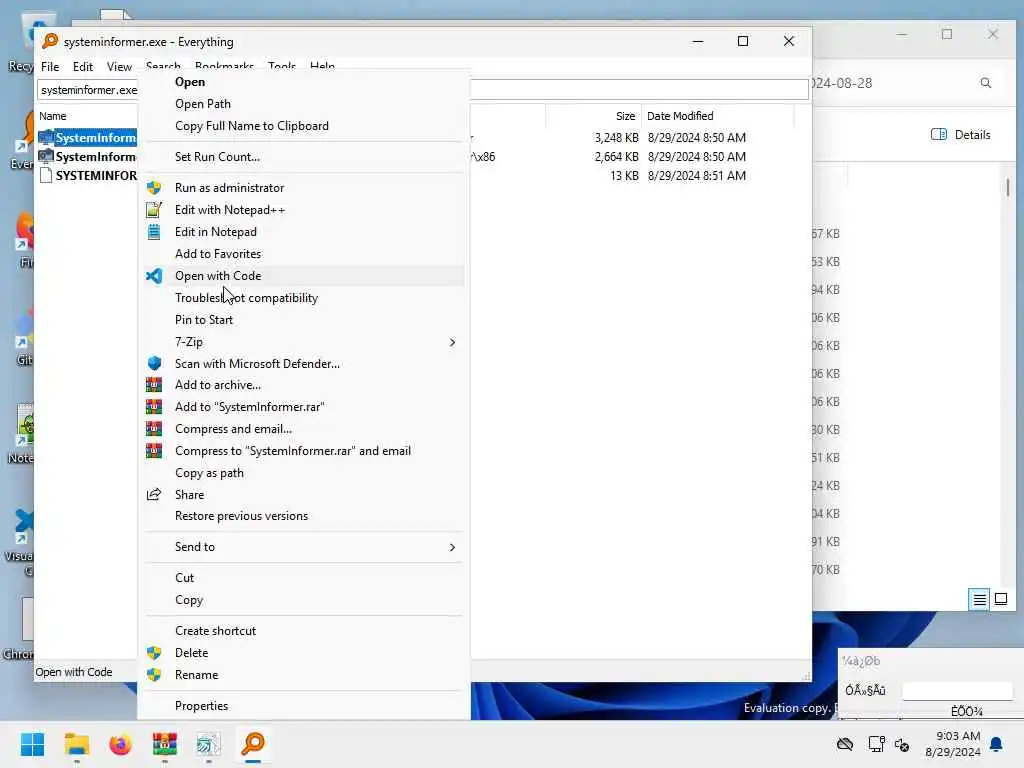Switch Explorer to details list view icon

coord(979,599)
